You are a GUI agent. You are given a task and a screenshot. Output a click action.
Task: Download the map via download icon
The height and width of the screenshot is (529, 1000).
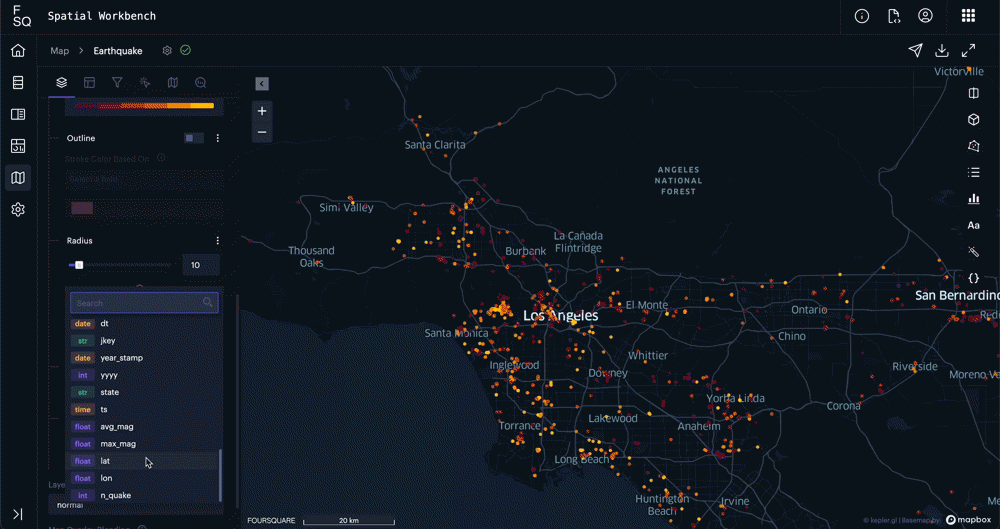(941, 50)
